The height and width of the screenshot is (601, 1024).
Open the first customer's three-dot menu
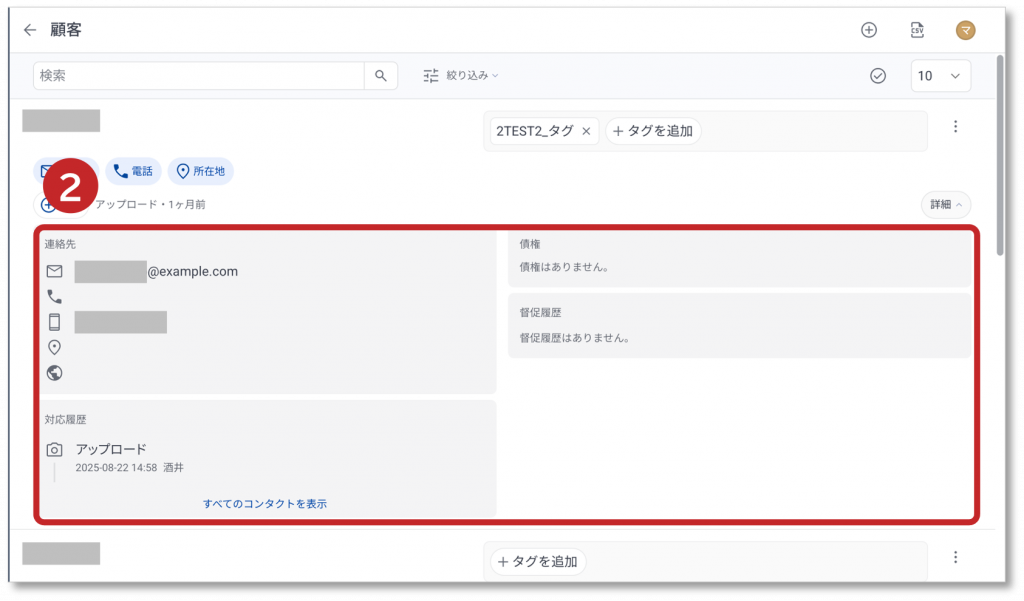coord(956,127)
